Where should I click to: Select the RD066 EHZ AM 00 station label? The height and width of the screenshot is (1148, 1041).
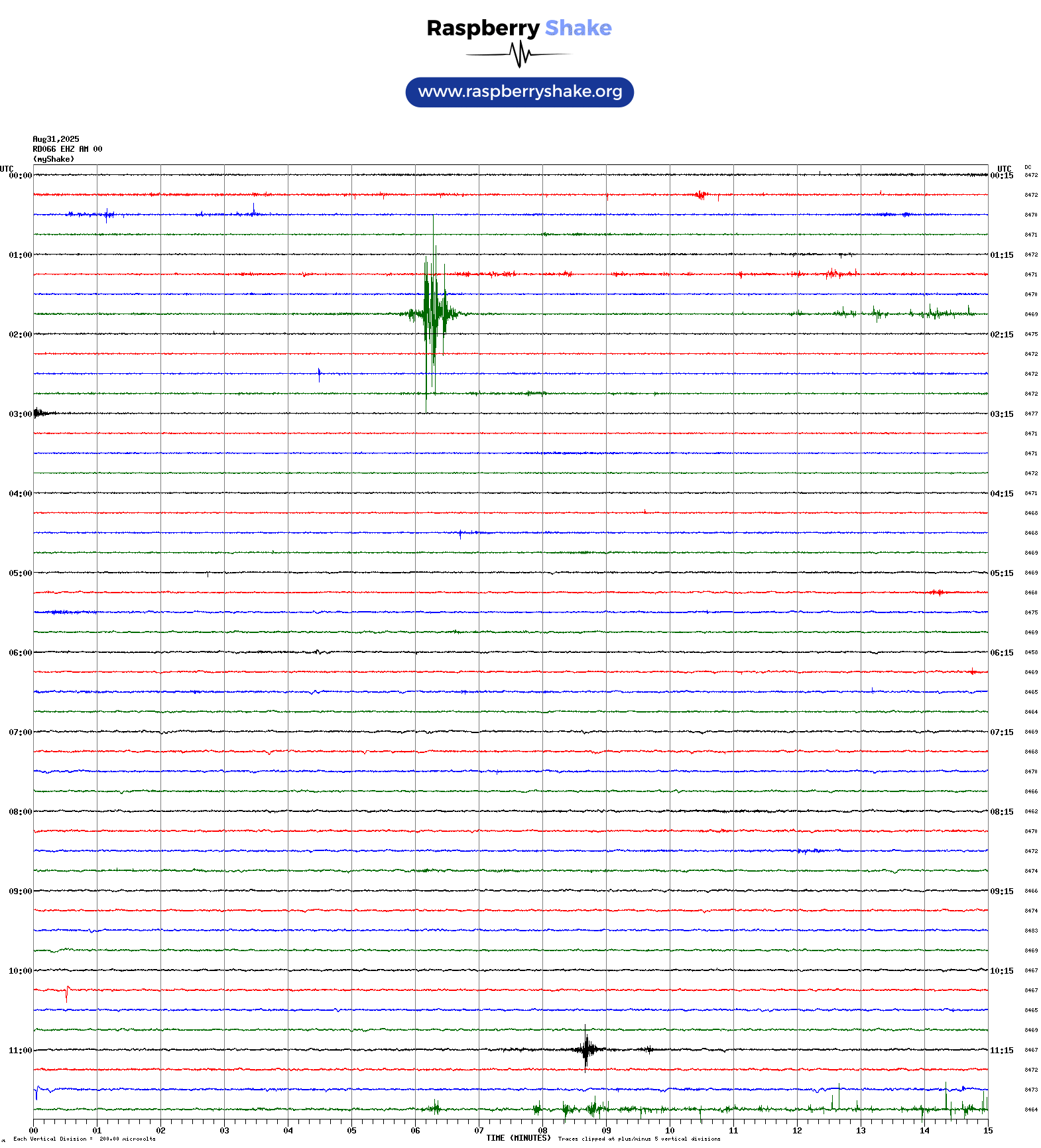click(67, 149)
